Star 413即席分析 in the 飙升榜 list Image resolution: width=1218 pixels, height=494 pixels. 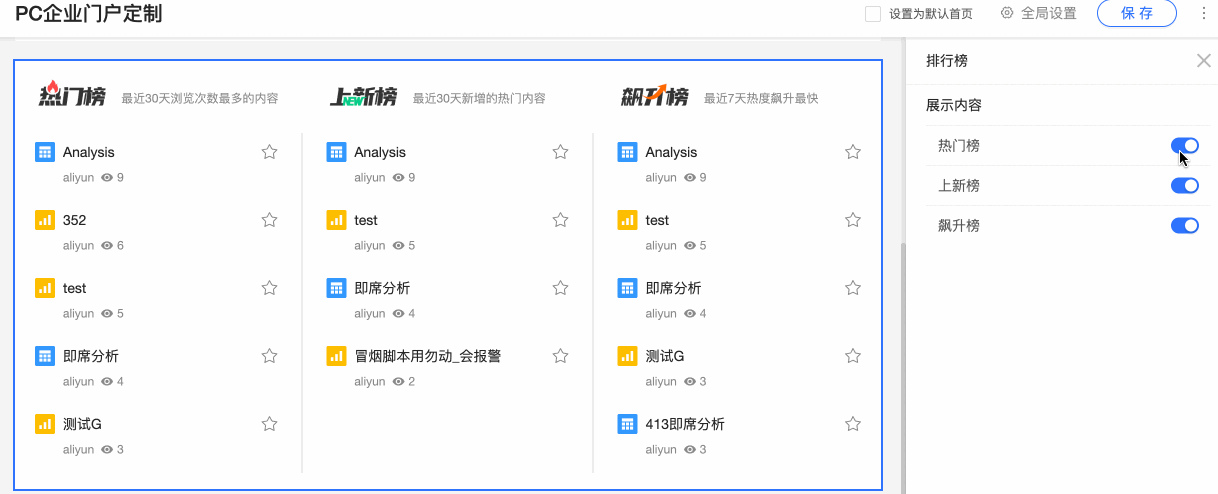tap(852, 424)
